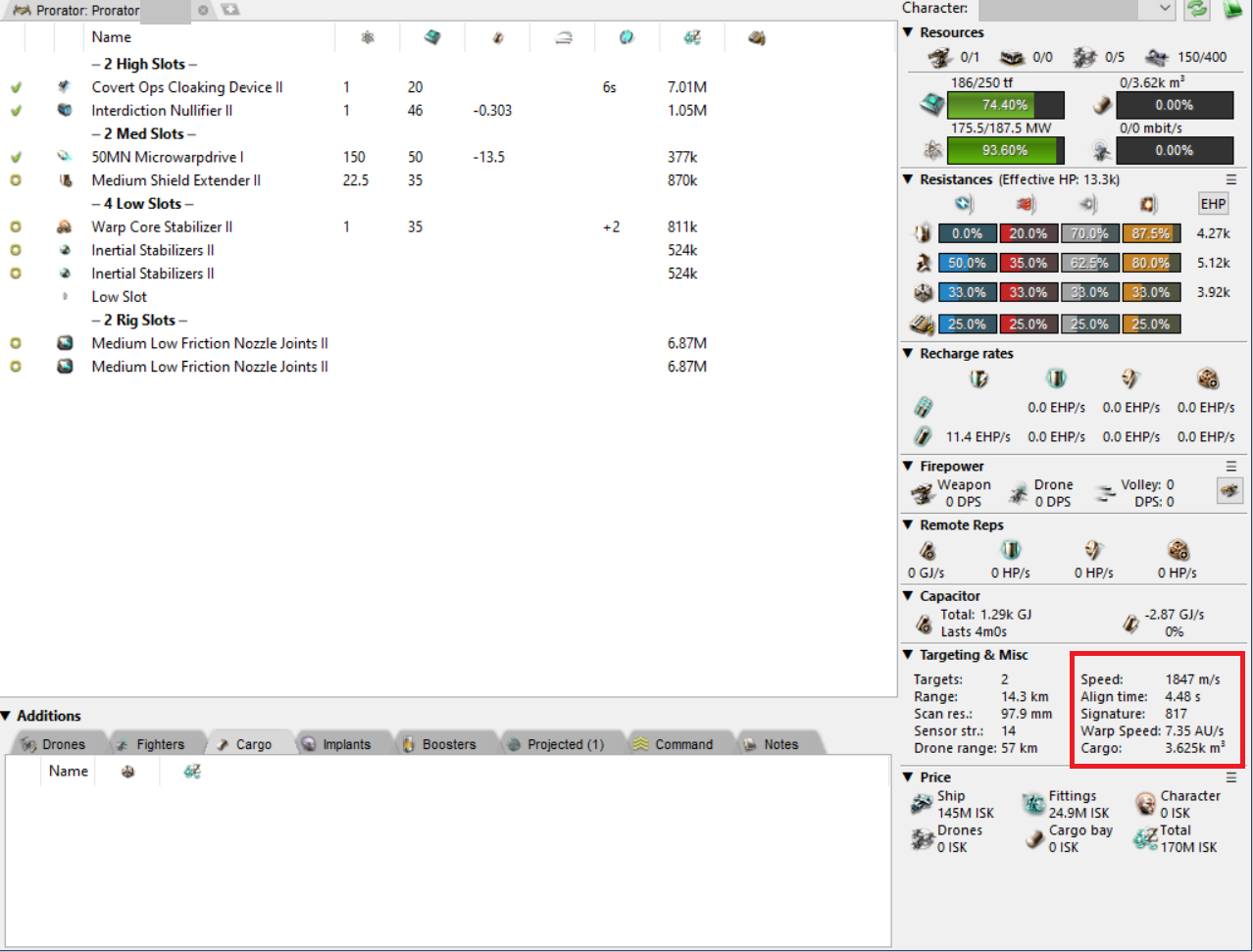Click the hull row icon in Resistances
Viewport: 1253px width, 952px height.
pos(922,292)
